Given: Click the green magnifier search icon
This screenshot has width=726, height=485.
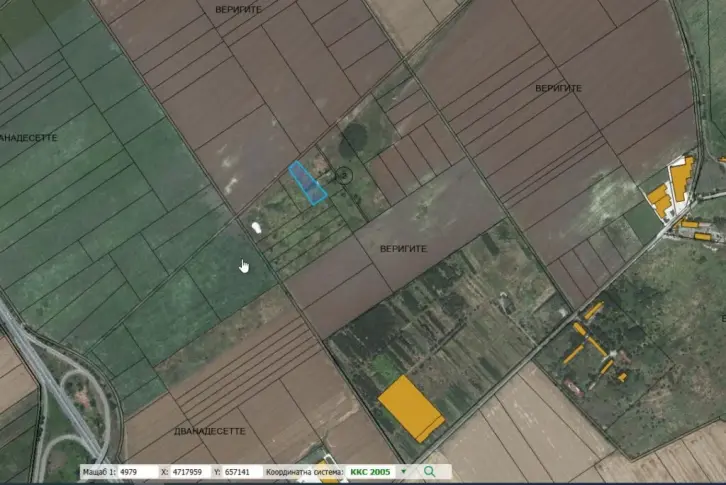Looking at the screenshot, I should 429,472.
